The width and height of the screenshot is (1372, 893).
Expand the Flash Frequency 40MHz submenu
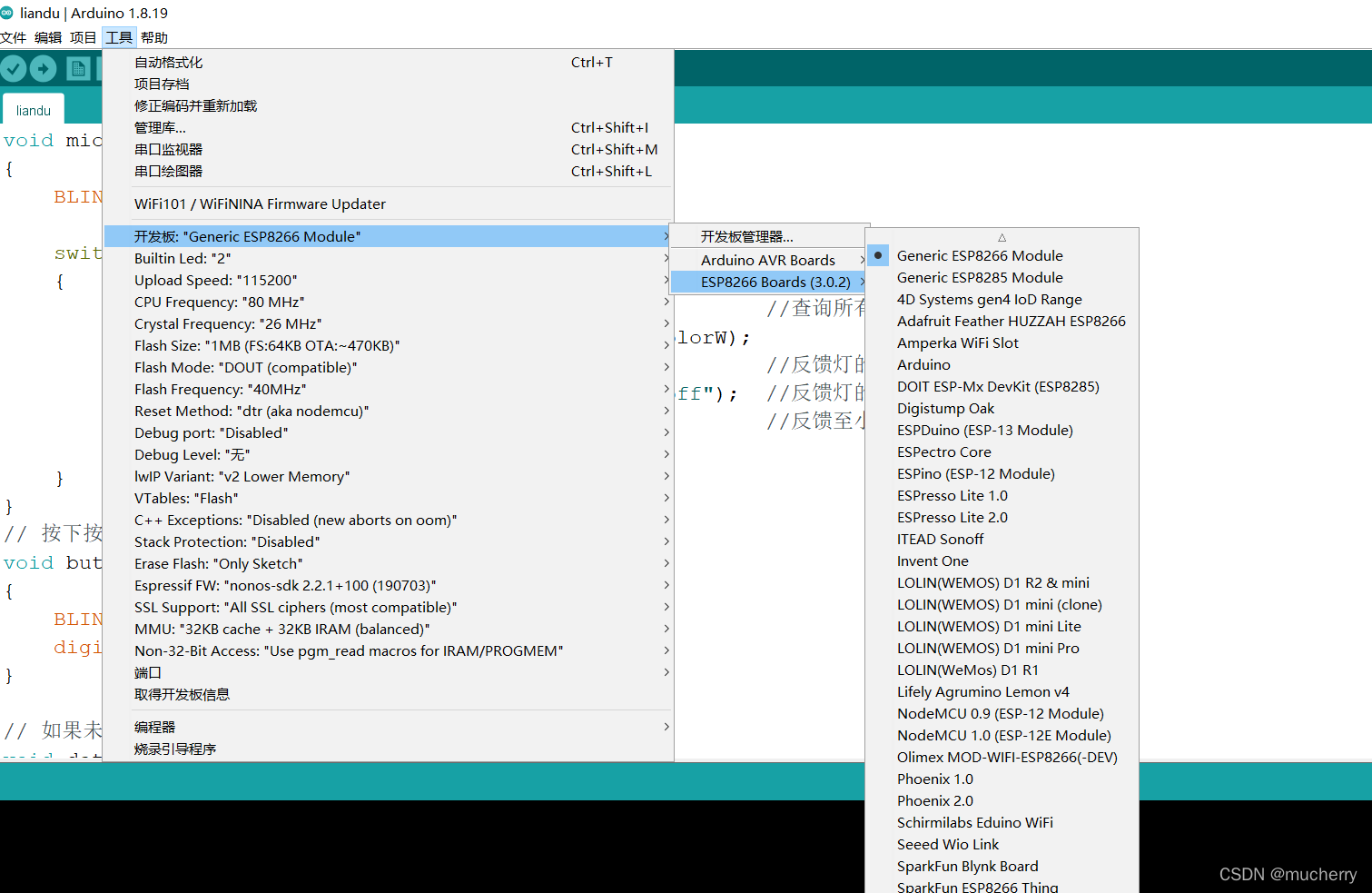[389, 389]
